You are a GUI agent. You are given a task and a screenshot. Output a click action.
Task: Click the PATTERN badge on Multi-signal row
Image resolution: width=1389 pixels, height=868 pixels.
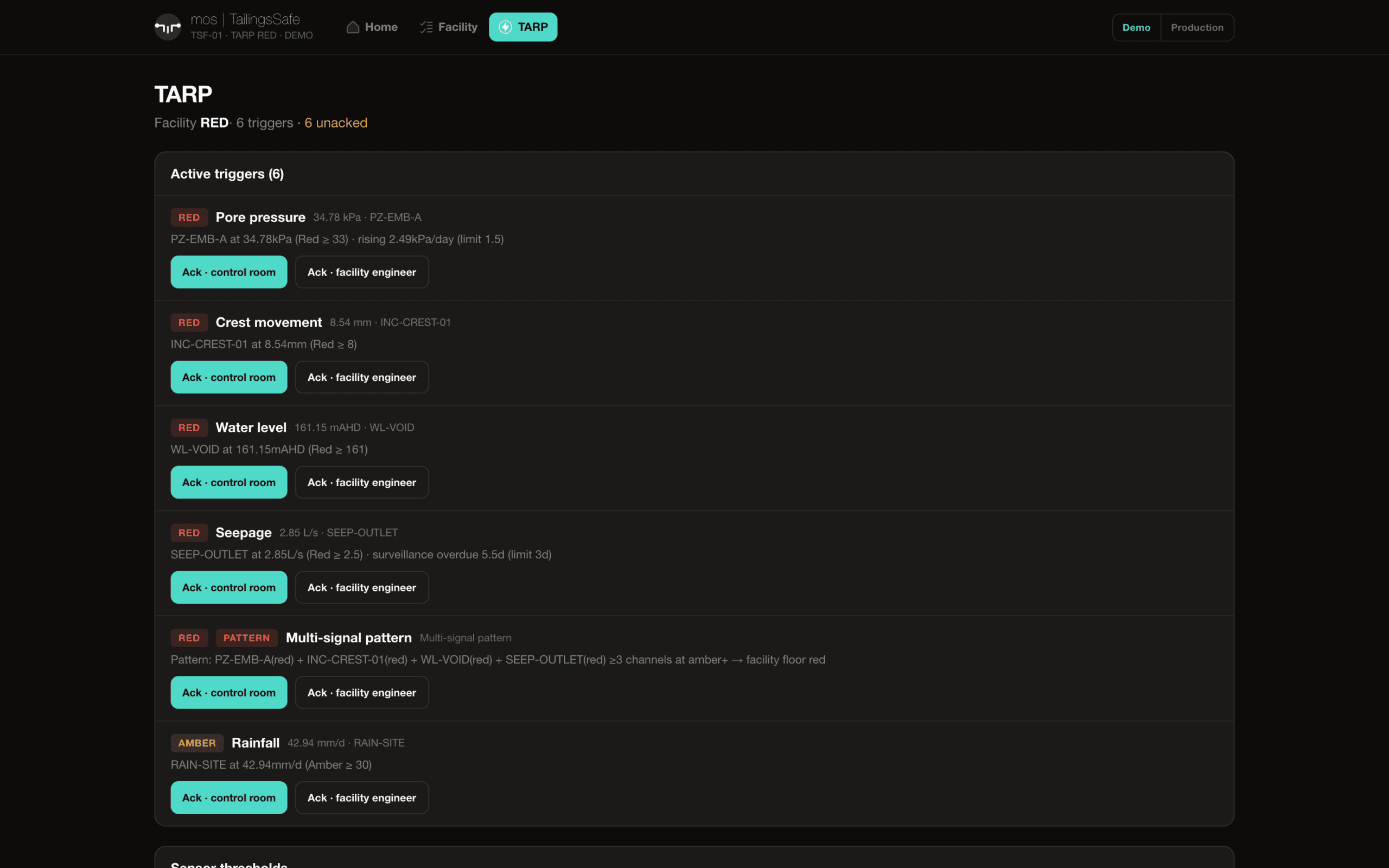(246, 638)
